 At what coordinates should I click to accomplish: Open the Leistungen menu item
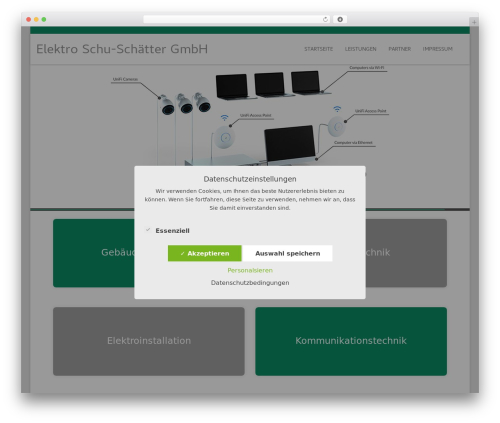click(x=360, y=49)
